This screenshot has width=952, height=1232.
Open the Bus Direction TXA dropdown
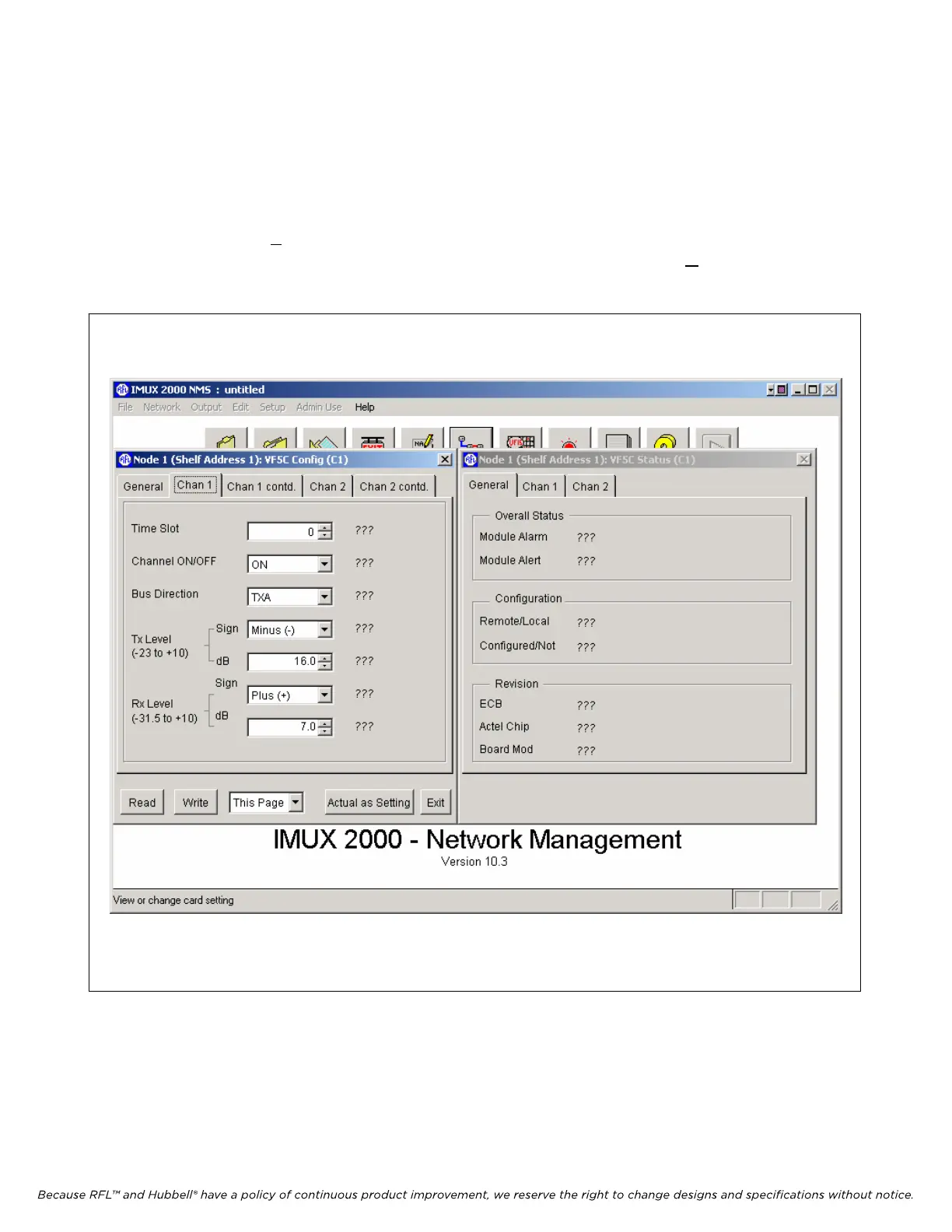click(x=325, y=597)
